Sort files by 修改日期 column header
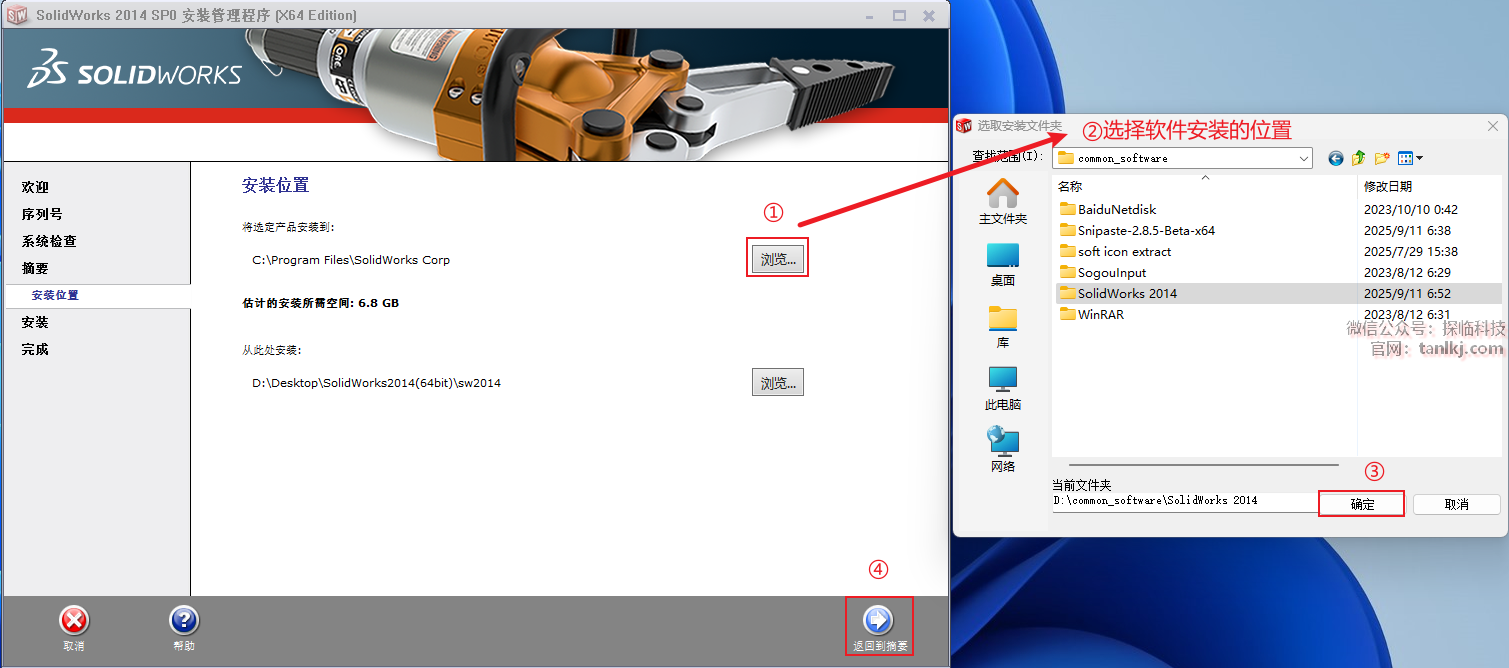 click(1387, 186)
